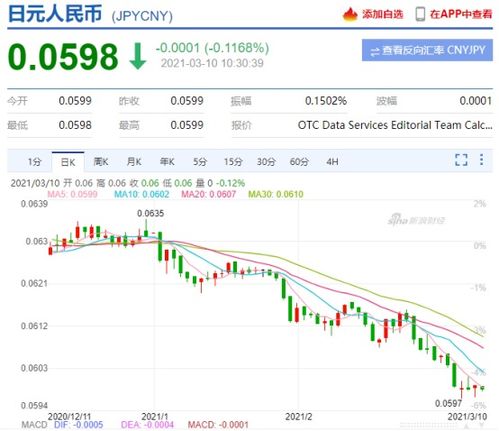The height and width of the screenshot is (431, 499).
Task: Click the (JPYCNY) symbol text
Action: coord(142,16)
